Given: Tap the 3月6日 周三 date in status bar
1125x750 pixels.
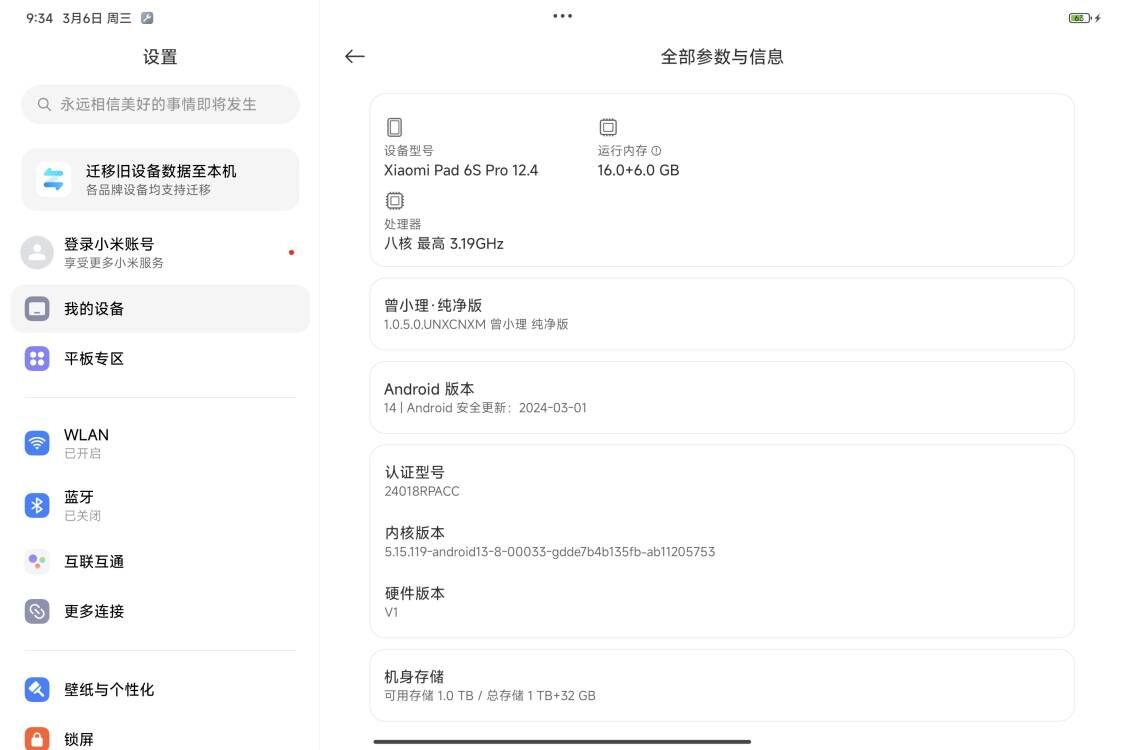Looking at the screenshot, I should (97, 18).
